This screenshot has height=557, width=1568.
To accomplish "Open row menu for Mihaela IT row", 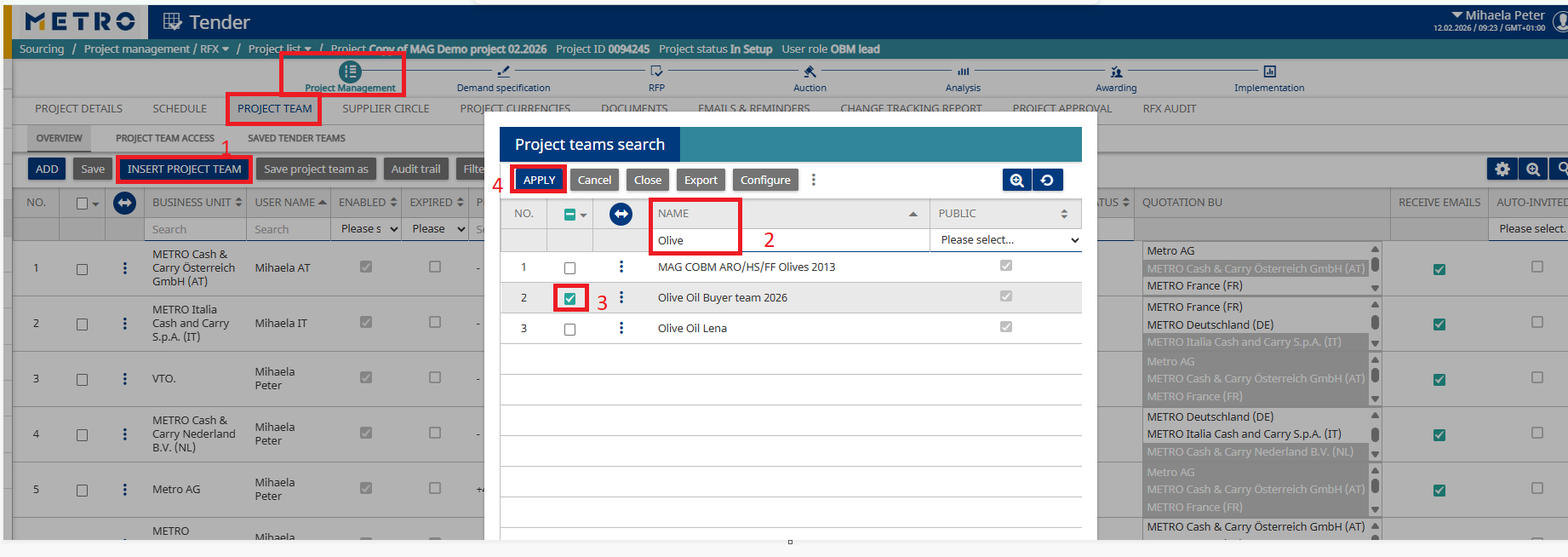I will point(124,324).
